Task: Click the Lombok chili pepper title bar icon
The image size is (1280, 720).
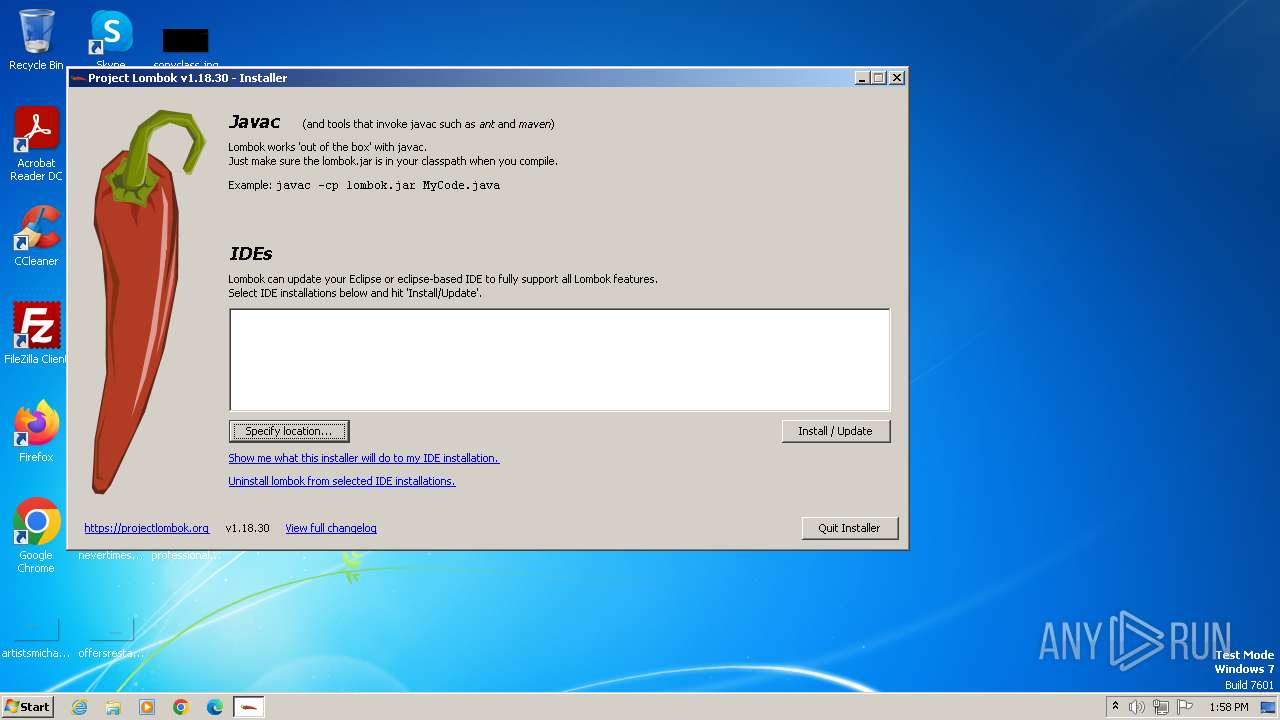Action: coord(78,78)
